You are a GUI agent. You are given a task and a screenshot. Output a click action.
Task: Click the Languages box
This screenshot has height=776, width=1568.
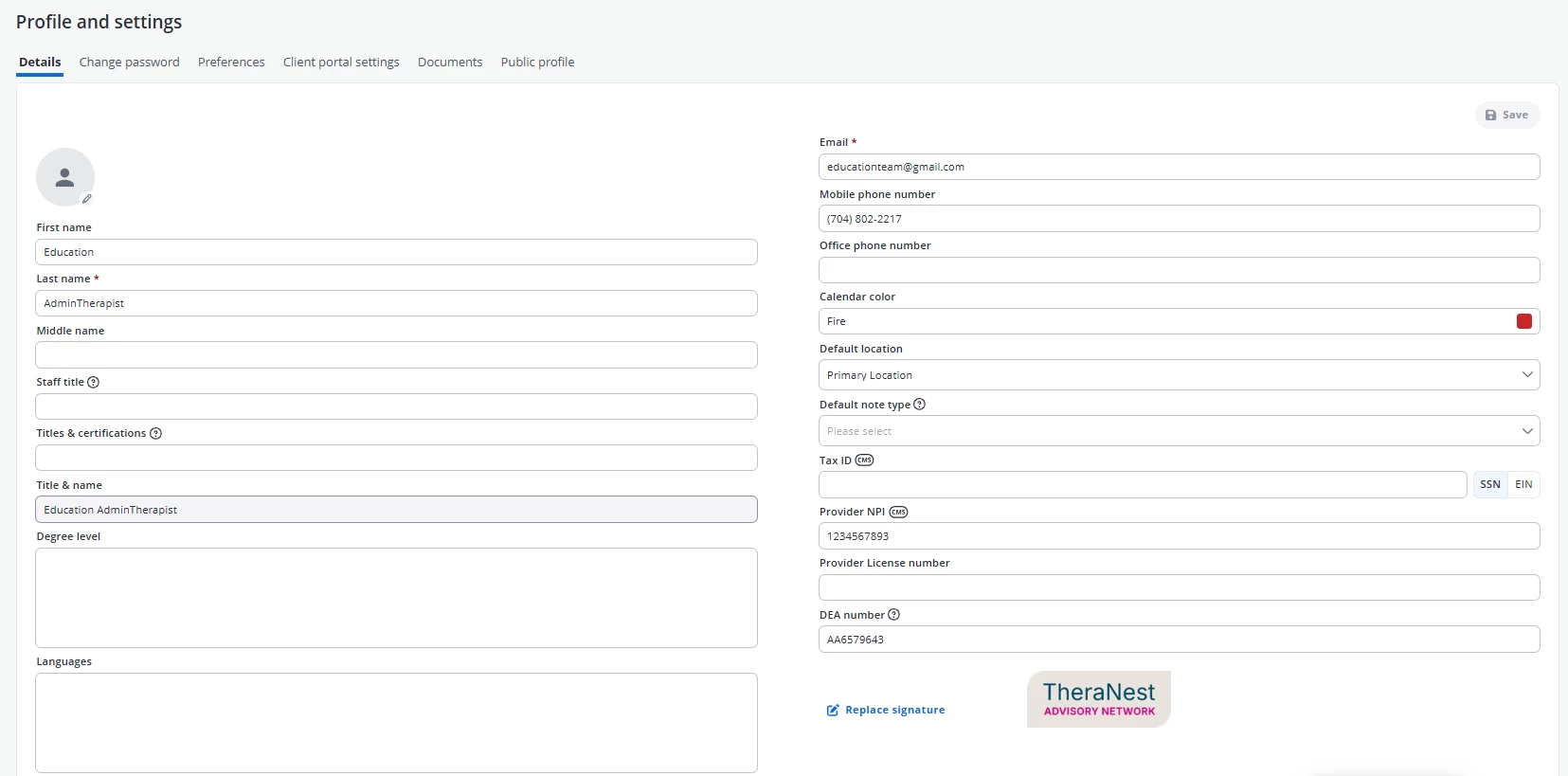point(396,723)
